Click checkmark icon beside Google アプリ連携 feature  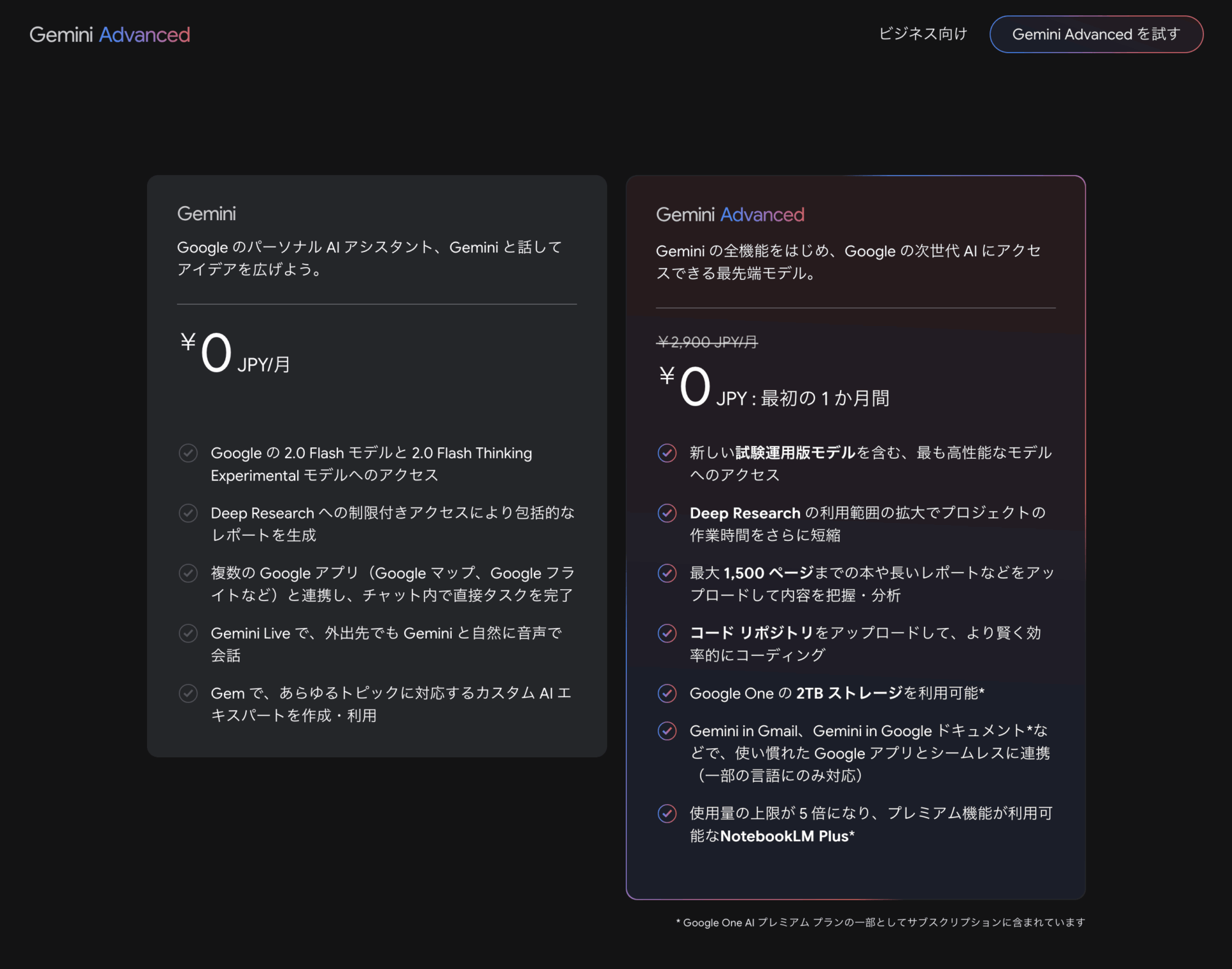pyautogui.click(x=188, y=573)
